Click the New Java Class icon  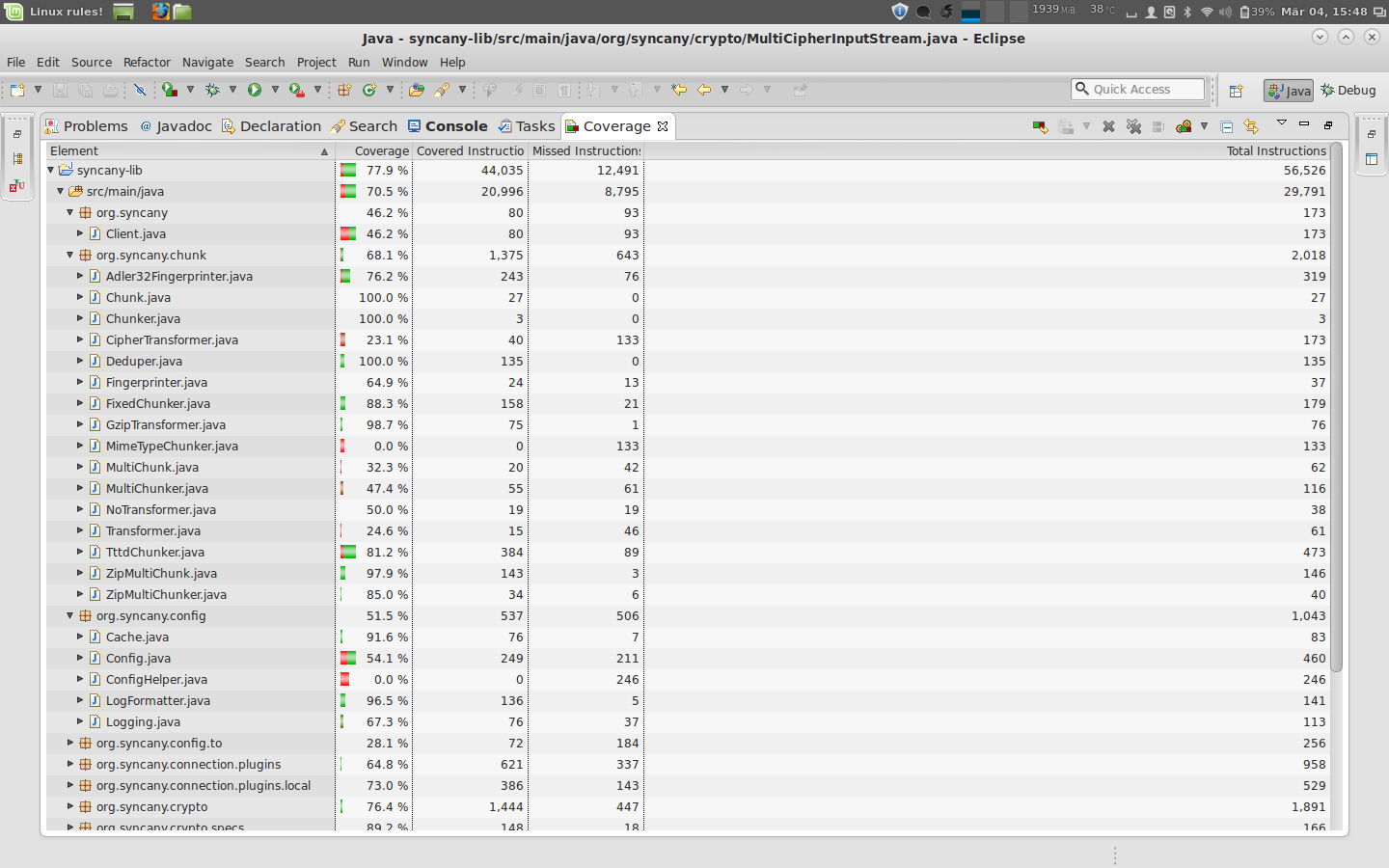tap(369, 90)
